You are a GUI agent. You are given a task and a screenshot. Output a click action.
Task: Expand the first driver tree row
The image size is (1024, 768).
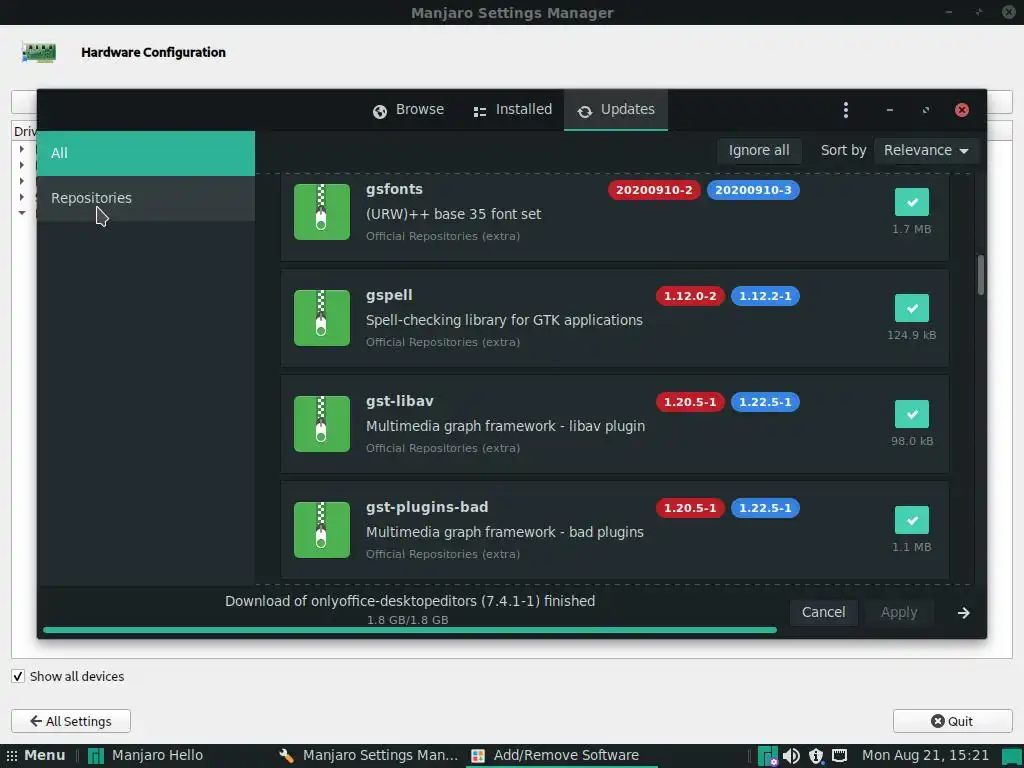tap(22, 150)
